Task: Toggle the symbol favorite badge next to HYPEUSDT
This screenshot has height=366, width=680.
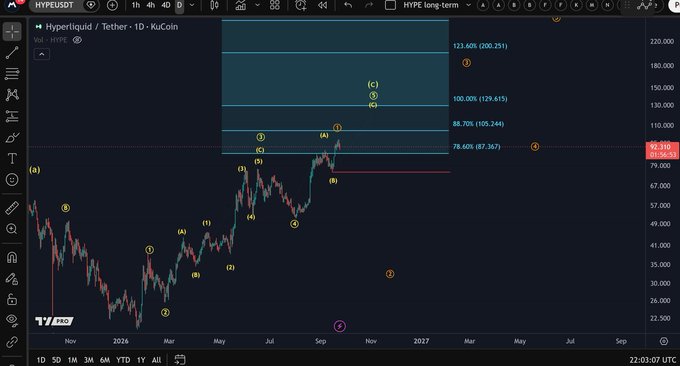Action: coord(91,5)
